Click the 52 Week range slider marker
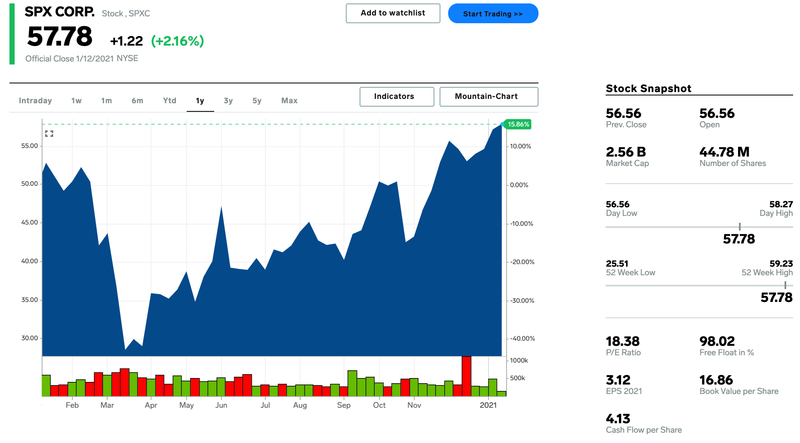800x443 pixels. pos(785,285)
